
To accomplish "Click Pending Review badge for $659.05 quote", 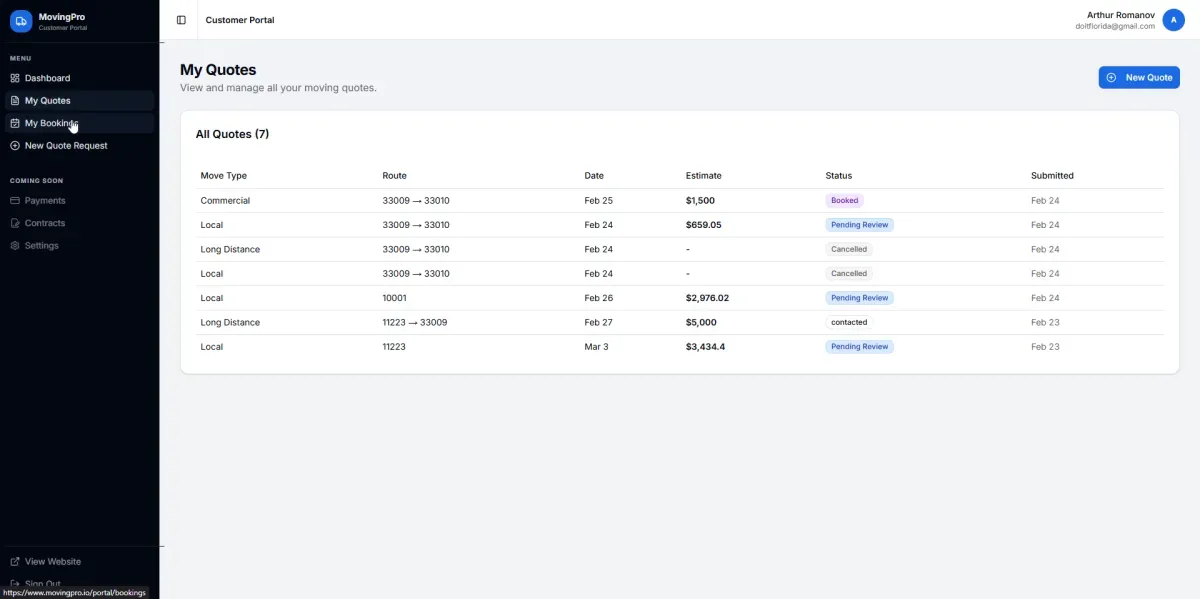I will pos(859,225).
